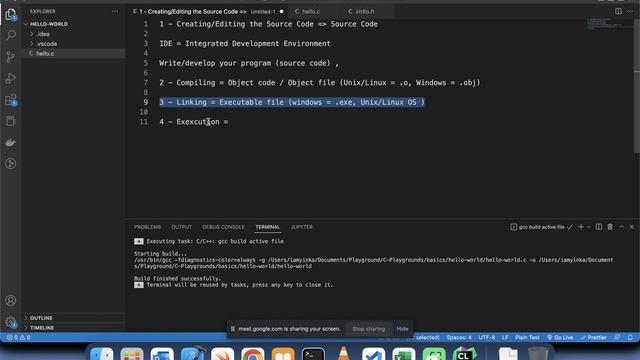
Task: Open Terminal app from the Dock
Action: [313, 354]
